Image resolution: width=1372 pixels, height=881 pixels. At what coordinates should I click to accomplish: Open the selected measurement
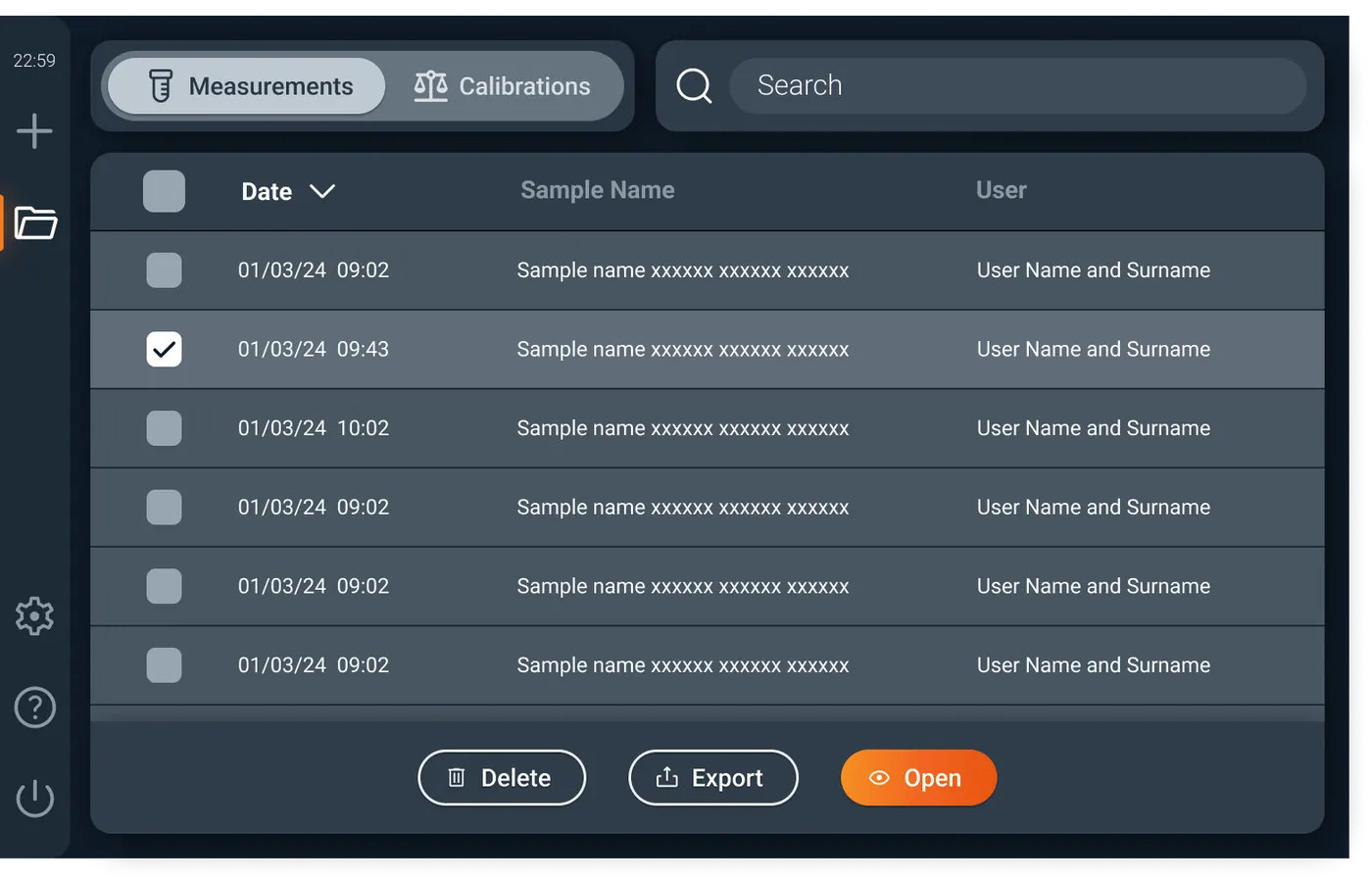pos(918,778)
